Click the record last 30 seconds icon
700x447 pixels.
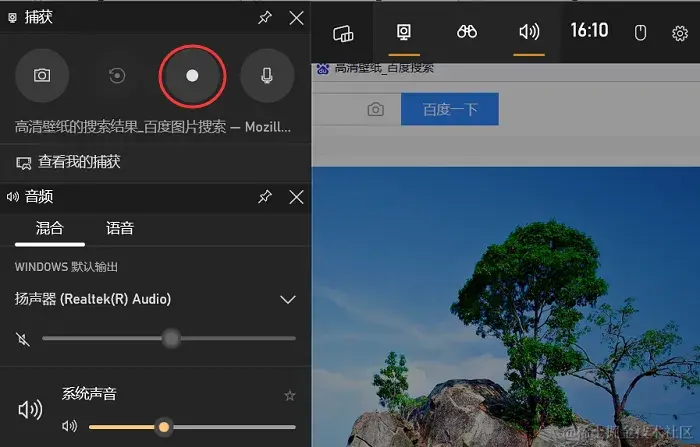pos(117,75)
